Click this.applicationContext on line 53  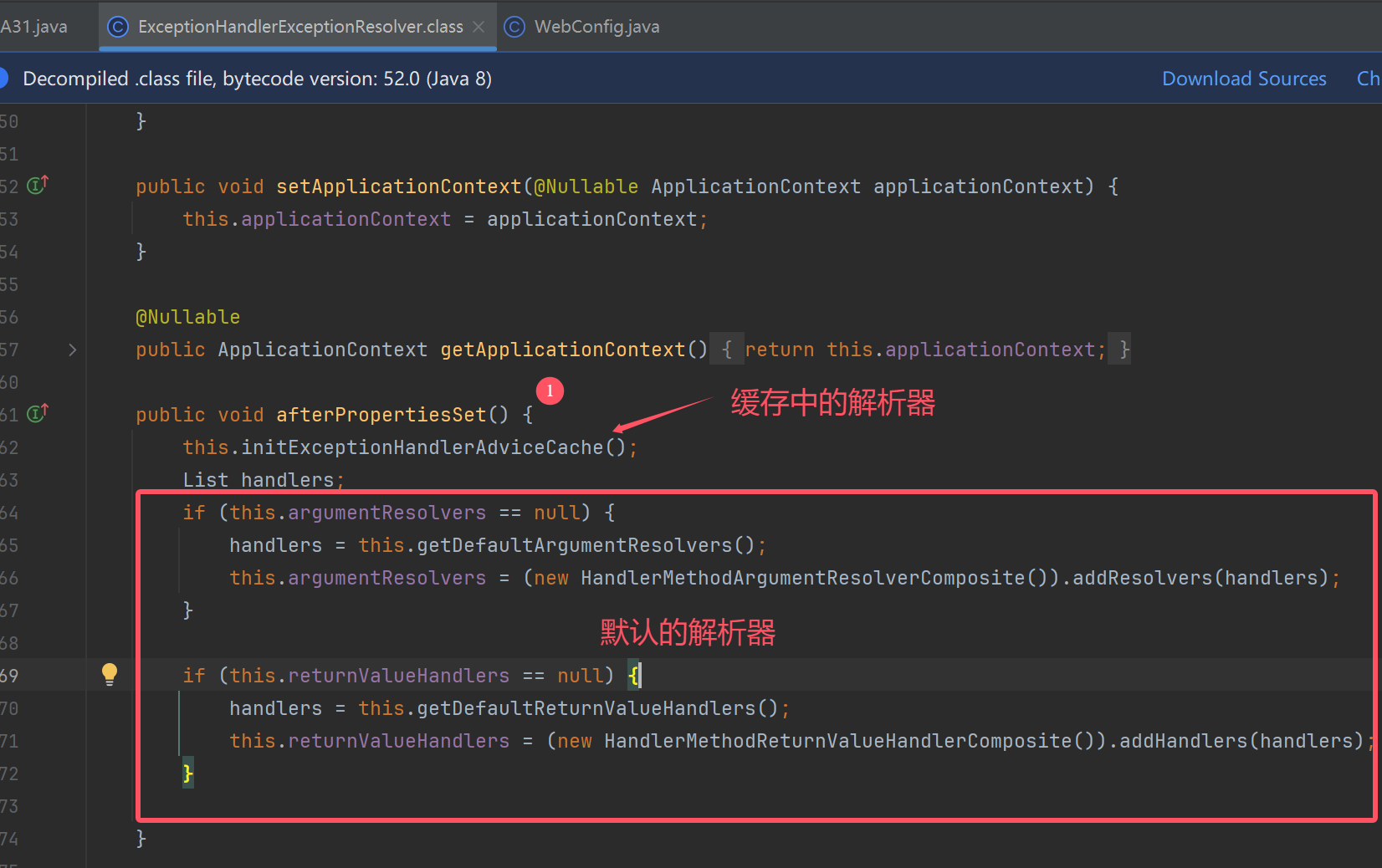[x=317, y=219]
